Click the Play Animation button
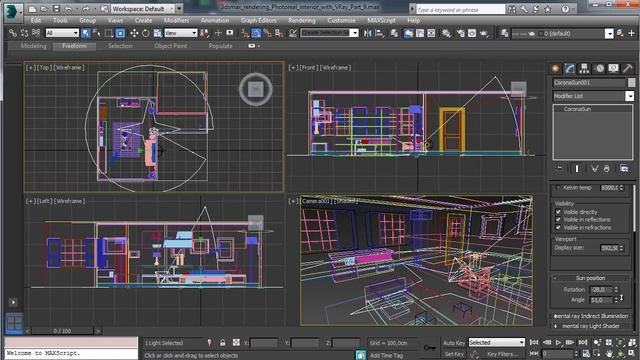640x360 pixels. pos(558,342)
